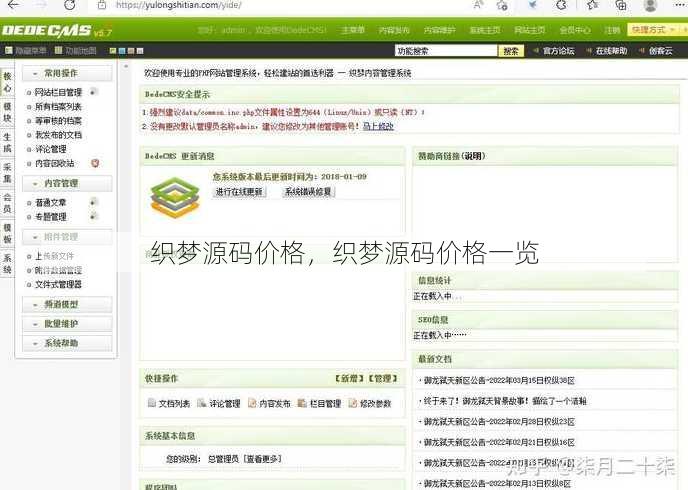688x490 pixels.
Task: Open 会员中心 in the top navigation
Action: pyautogui.click(x=575, y=30)
